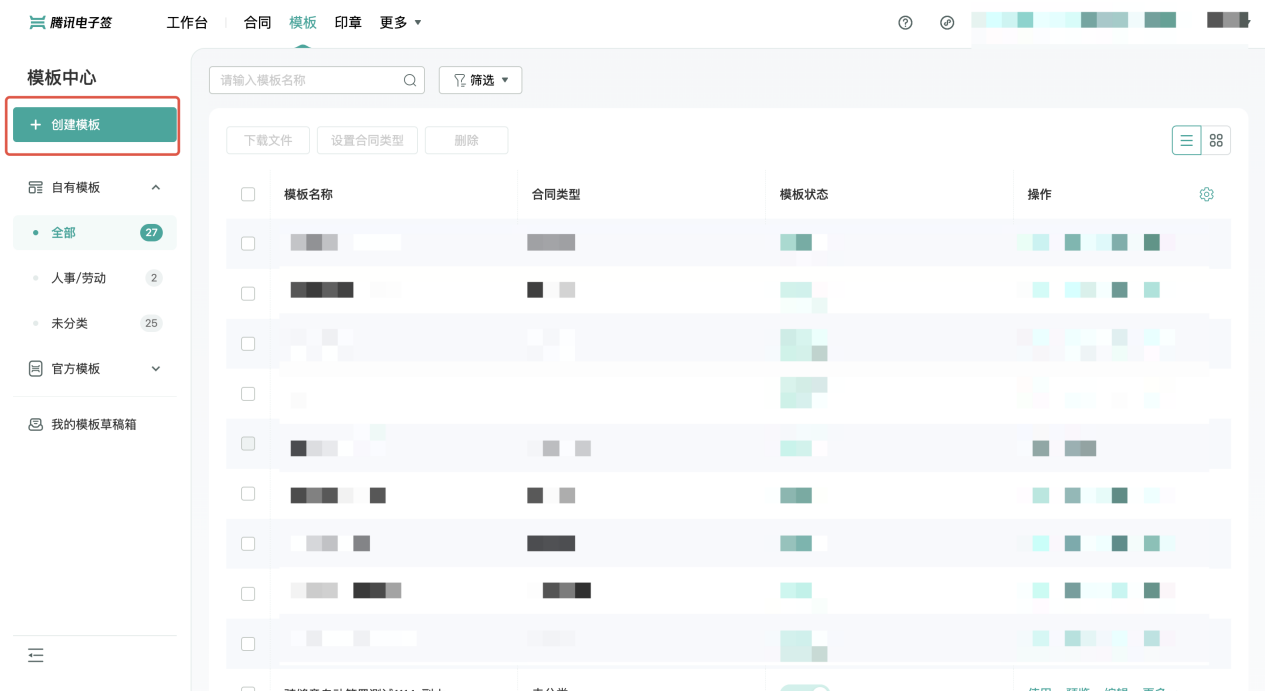Click the 设置合同类型 button
The width and height of the screenshot is (1265, 691).
click(367, 141)
